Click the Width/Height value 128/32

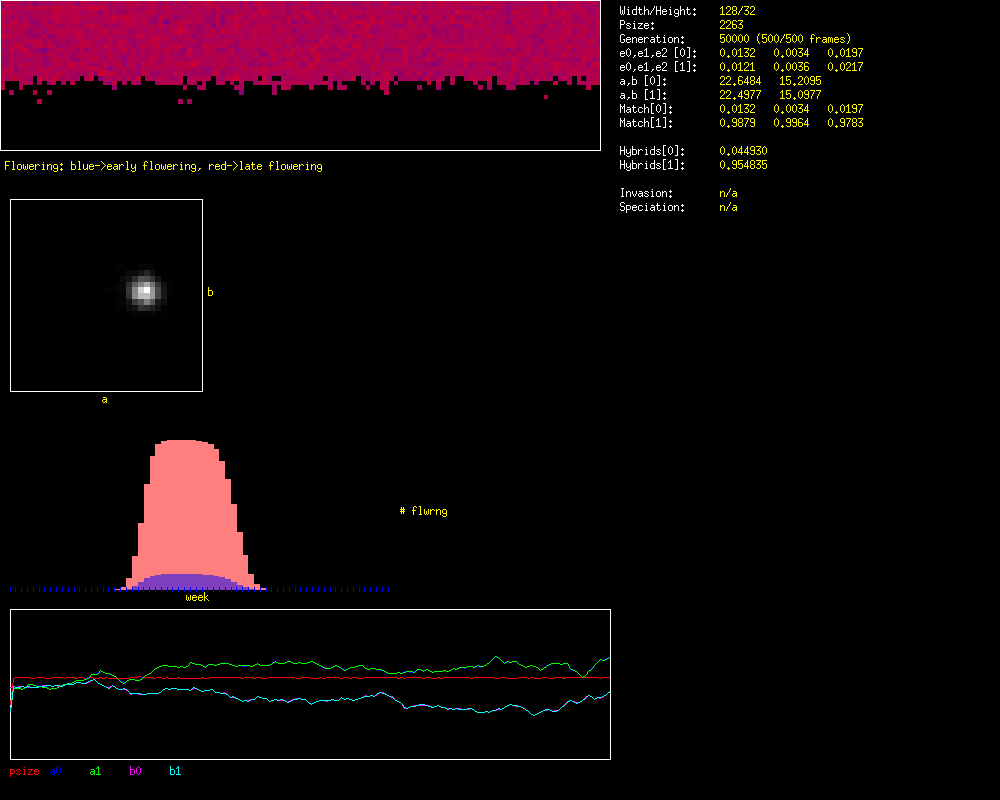(738, 11)
